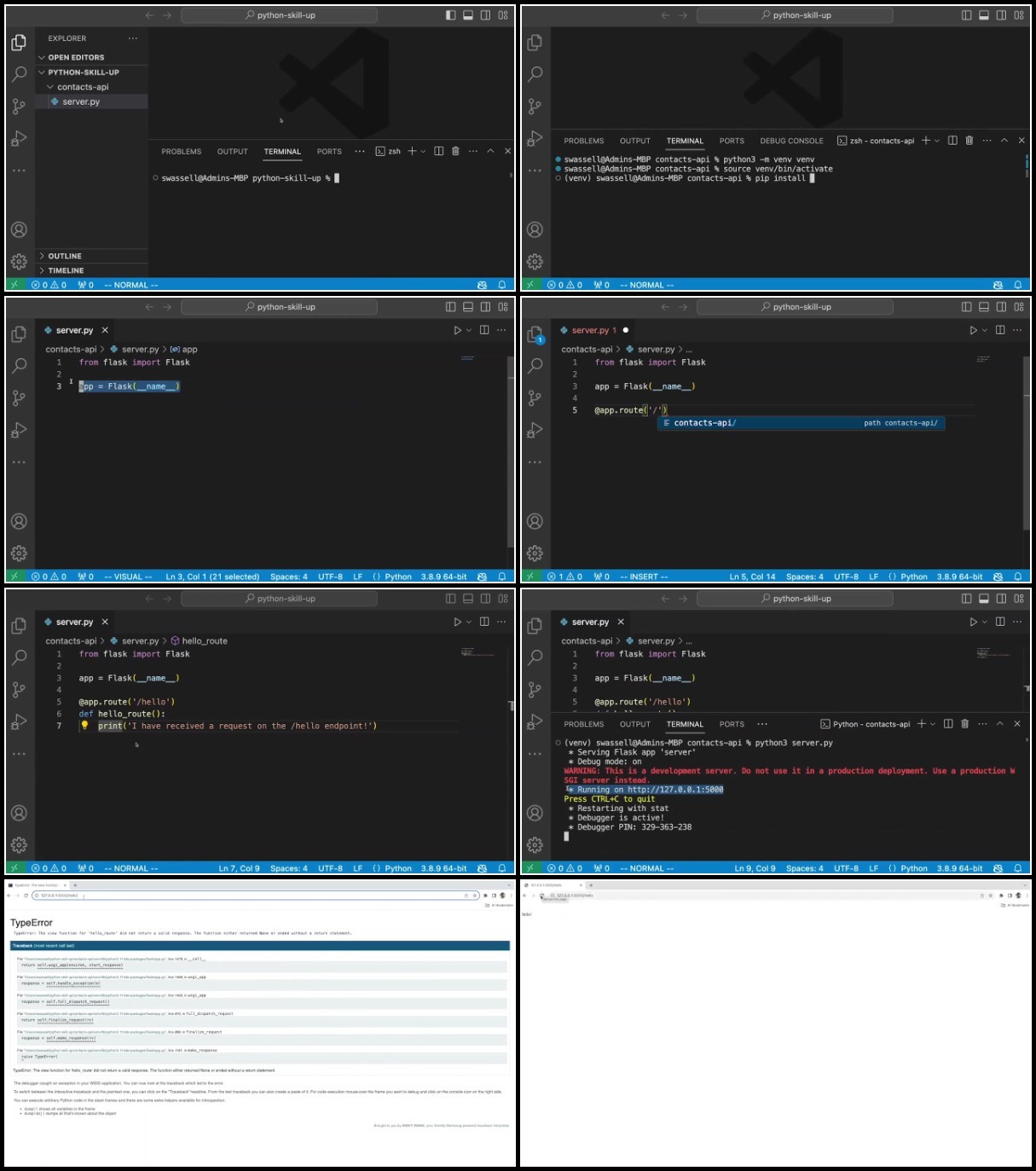Image resolution: width=1036 pixels, height=1171 pixels.
Task: Kill terminal with trash icon in zsh window
Action: pyautogui.click(x=455, y=151)
